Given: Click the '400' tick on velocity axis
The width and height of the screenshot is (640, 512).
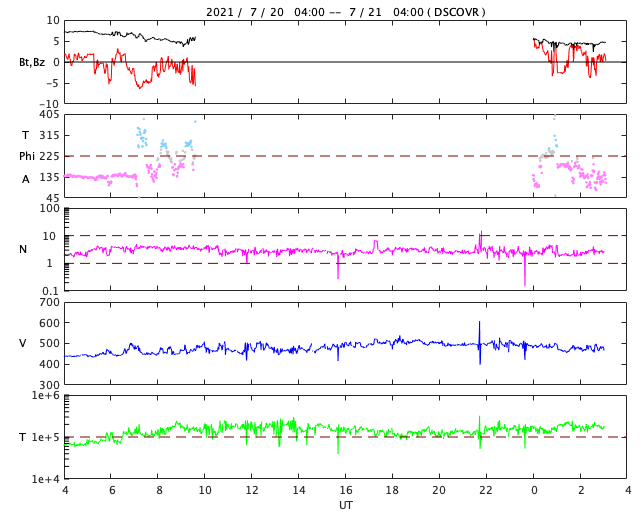Looking at the screenshot, I should pyautogui.click(x=49, y=364).
